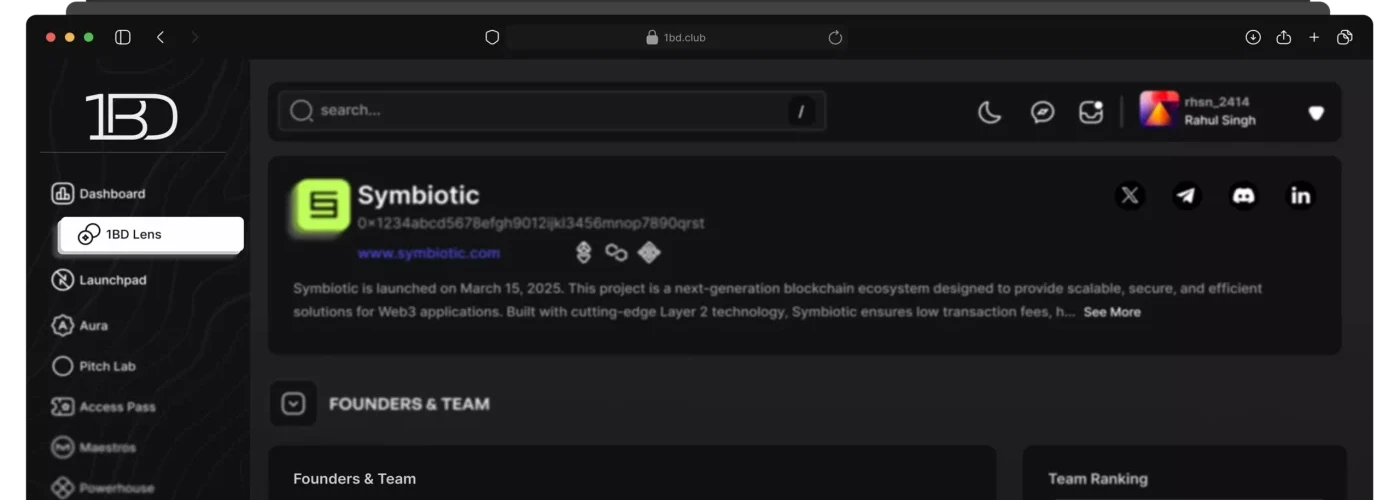Click the Symbiotic project title

[x=418, y=195]
